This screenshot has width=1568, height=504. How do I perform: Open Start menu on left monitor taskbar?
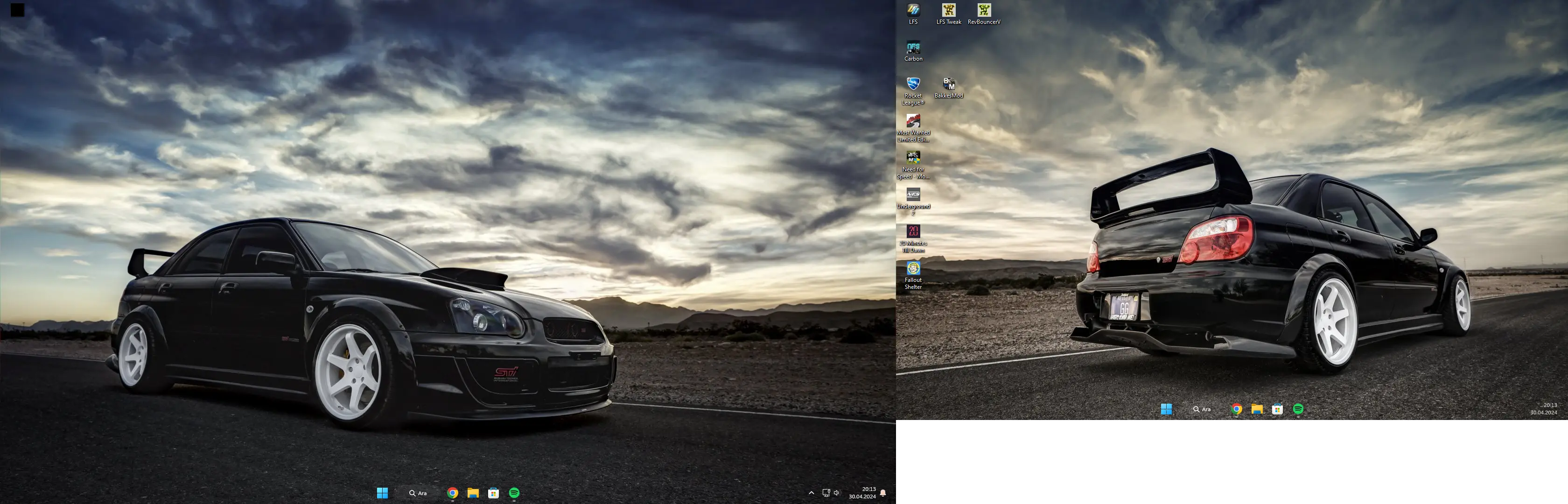pyautogui.click(x=382, y=493)
